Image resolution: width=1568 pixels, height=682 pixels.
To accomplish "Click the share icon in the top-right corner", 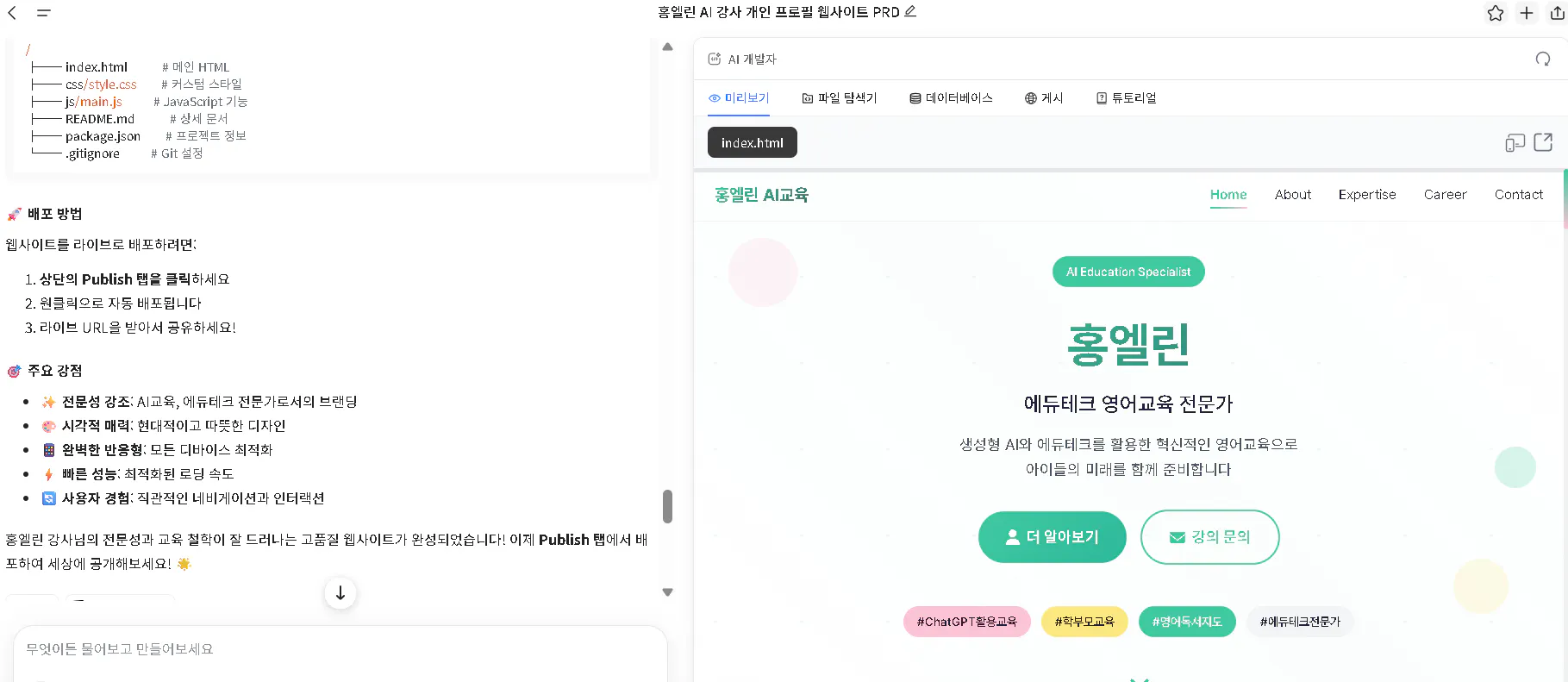I will (x=1556, y=13).
